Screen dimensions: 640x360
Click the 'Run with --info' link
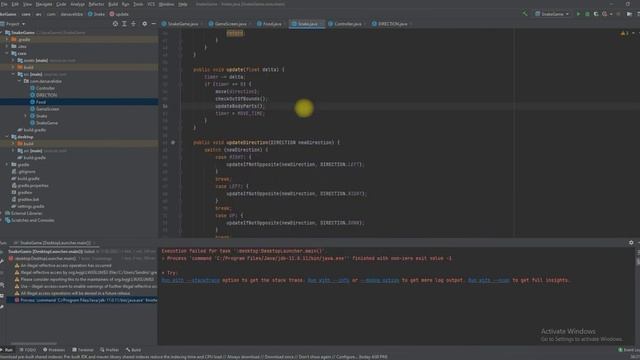click(328, 280)
